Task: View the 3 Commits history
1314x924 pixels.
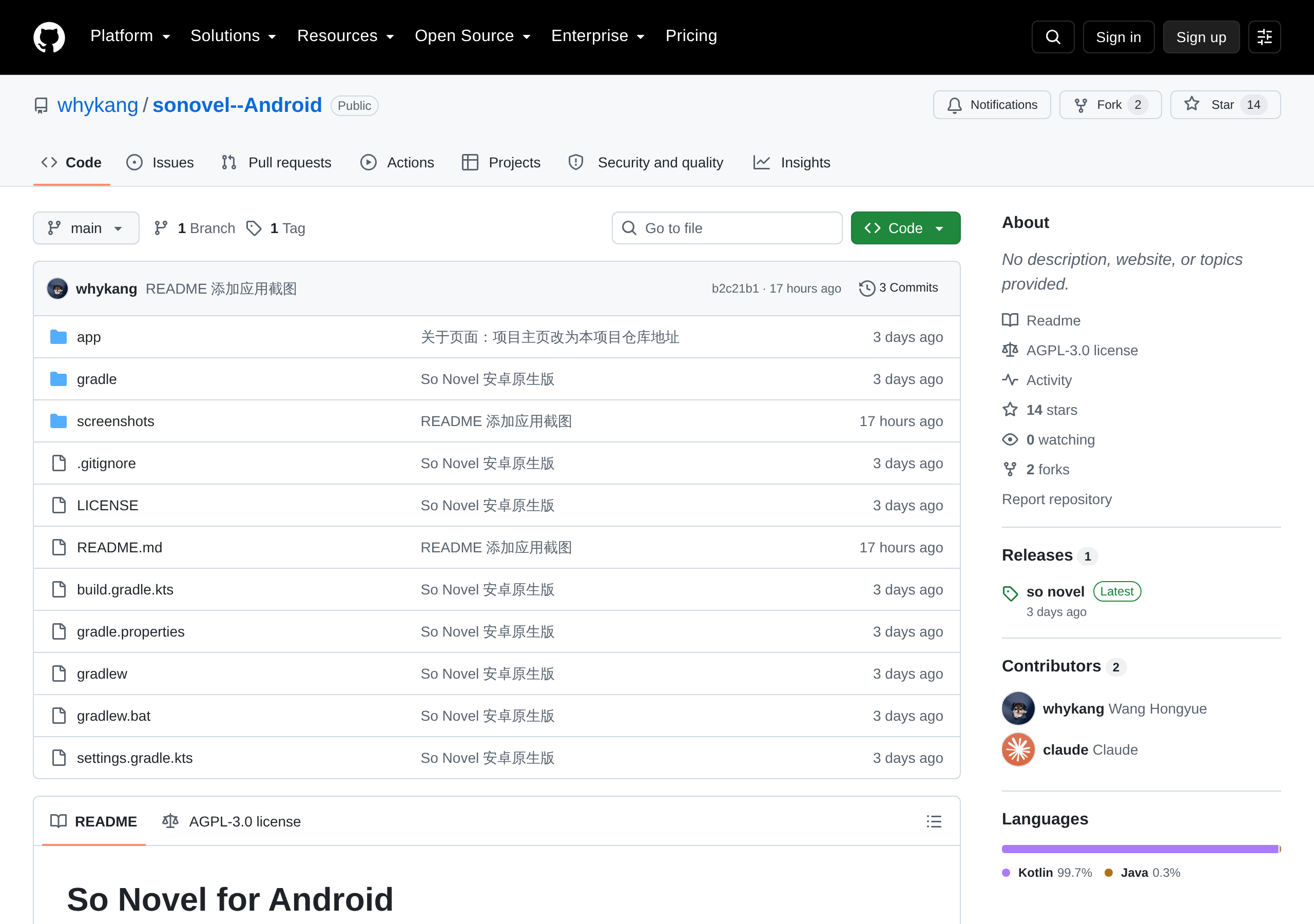Action: 899,288
